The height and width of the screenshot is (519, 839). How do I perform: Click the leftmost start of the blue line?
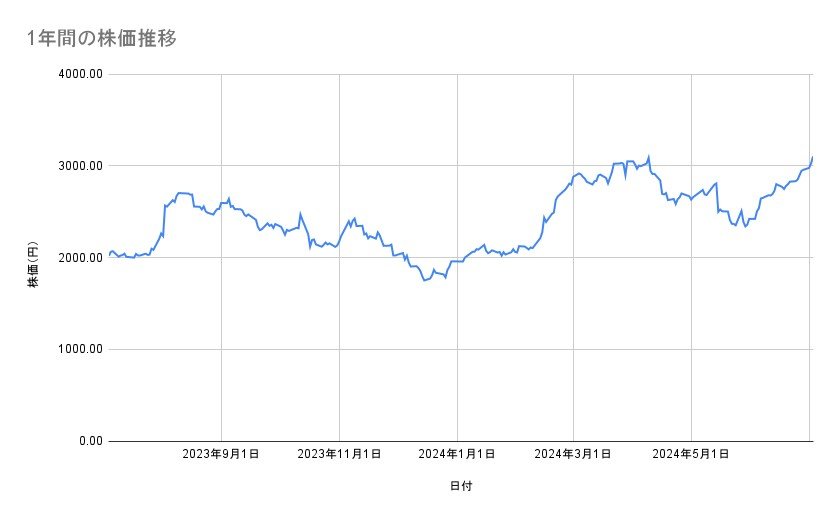click(108, 254)
